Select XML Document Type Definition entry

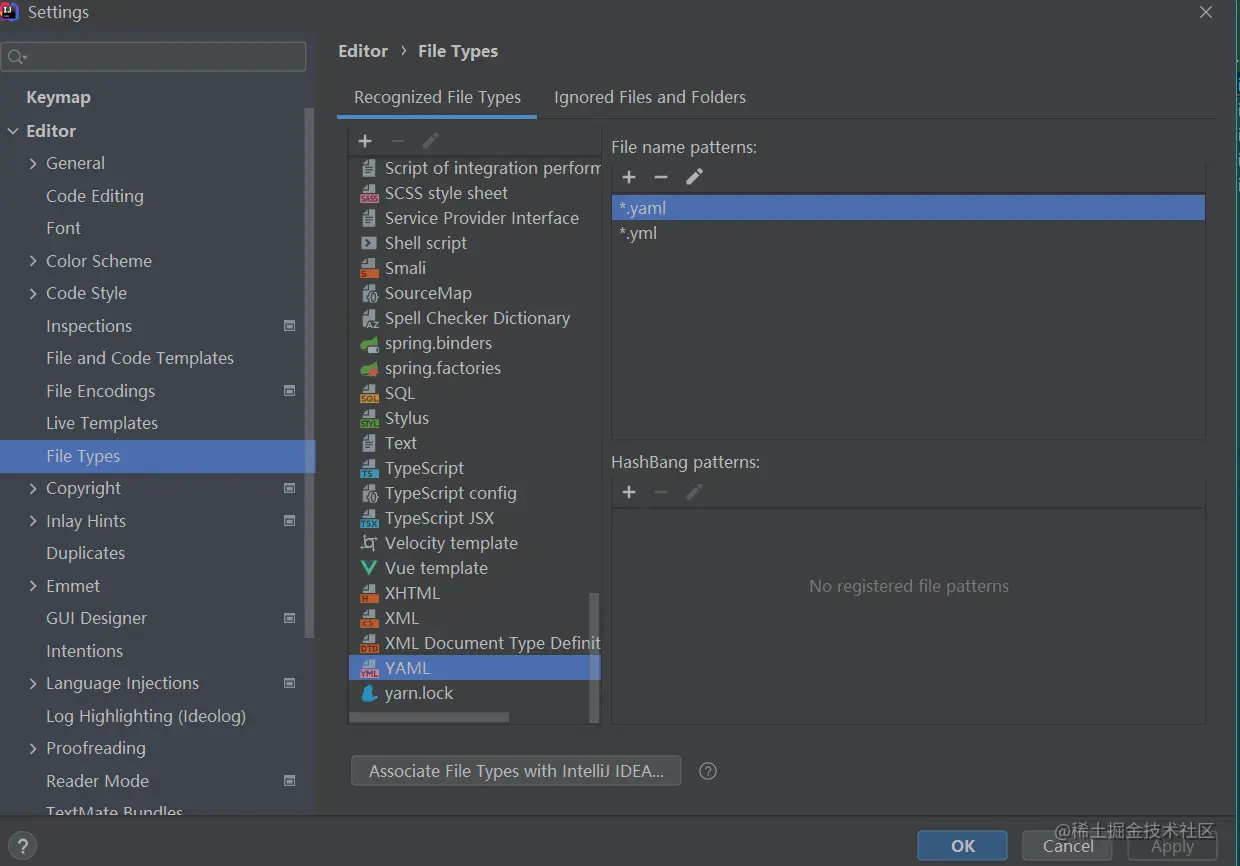click(474, 643)
